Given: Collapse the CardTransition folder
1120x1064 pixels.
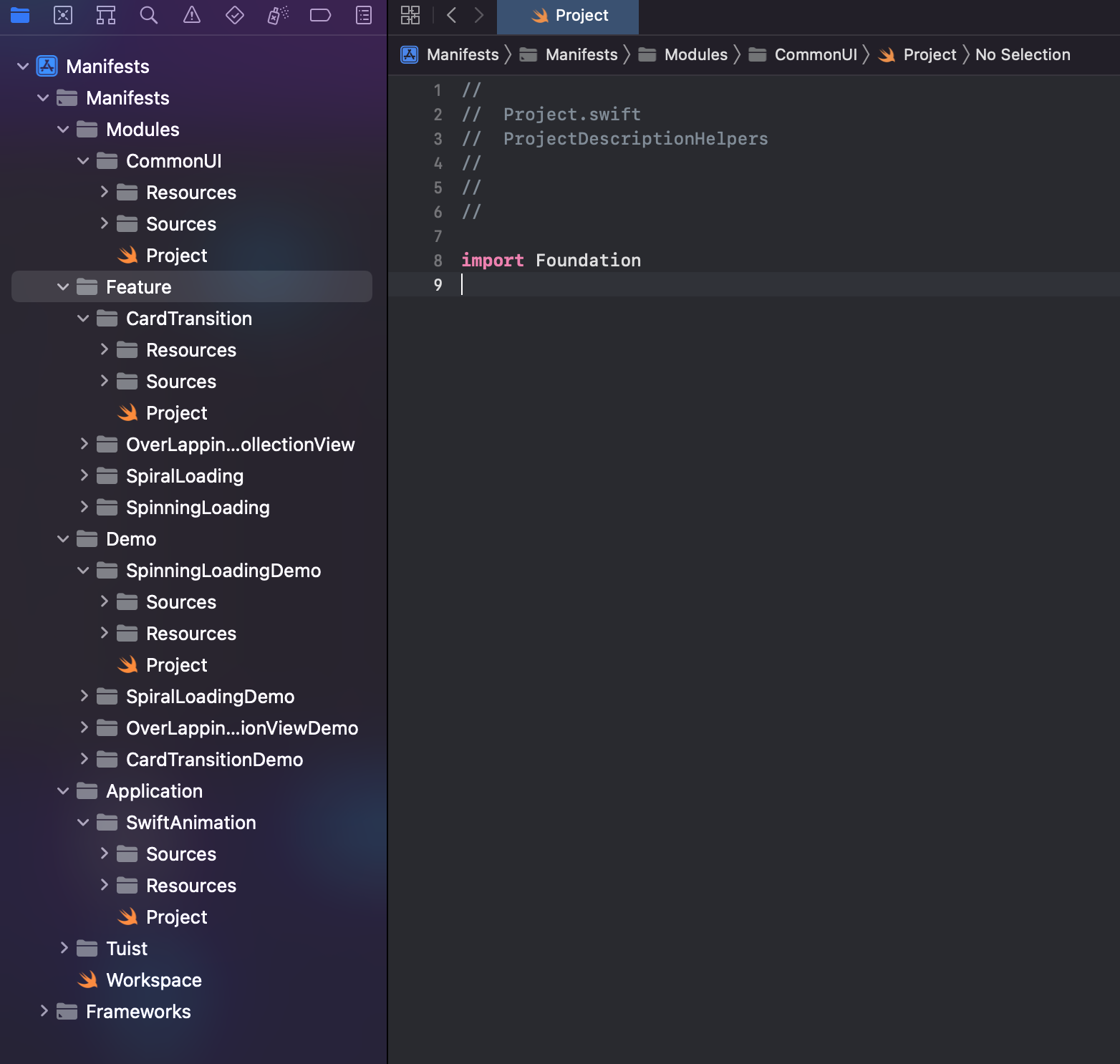Looking at the screenshot, I should [83, 319].
